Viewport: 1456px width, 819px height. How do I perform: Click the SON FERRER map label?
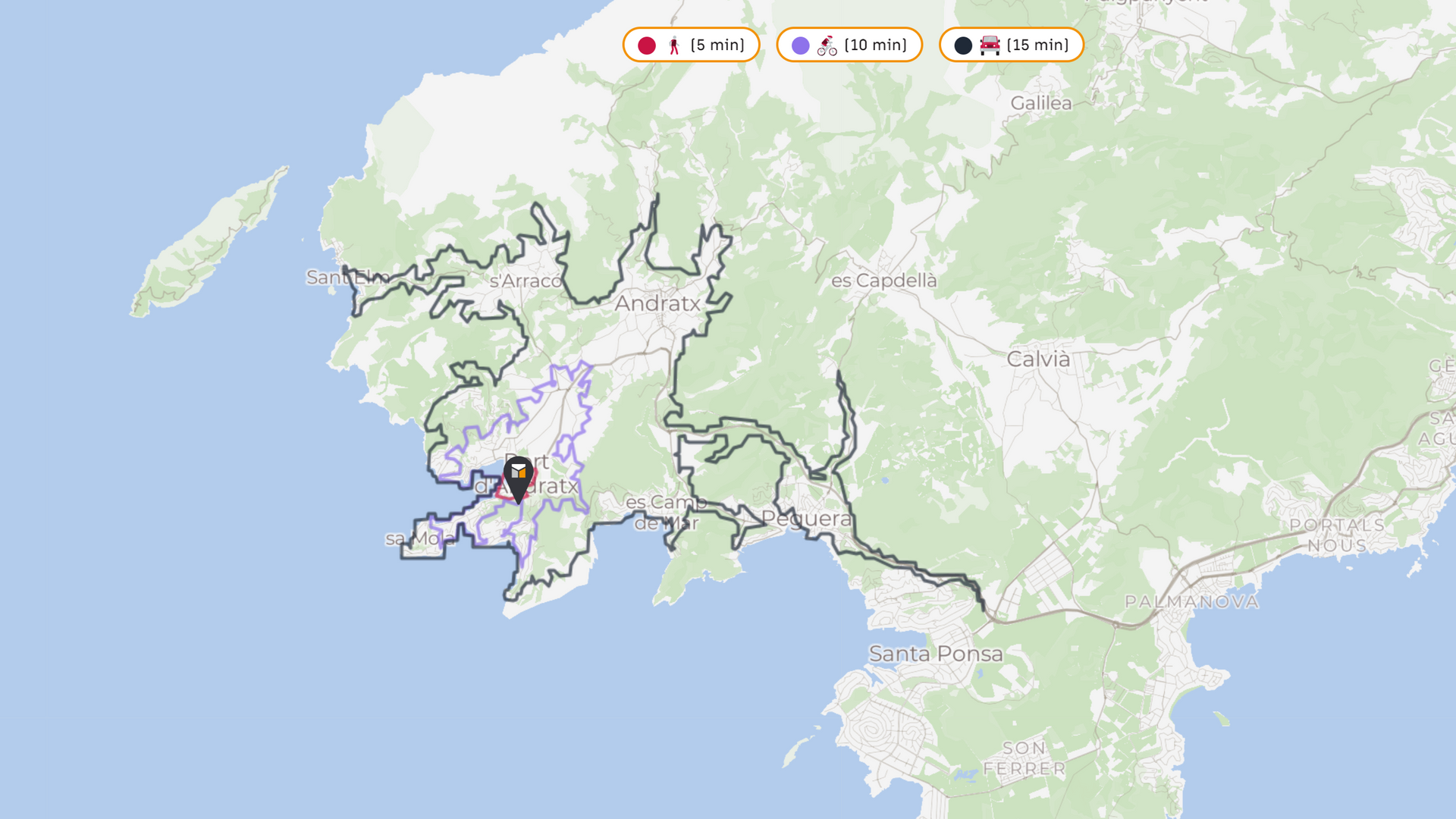[1025, 758]
